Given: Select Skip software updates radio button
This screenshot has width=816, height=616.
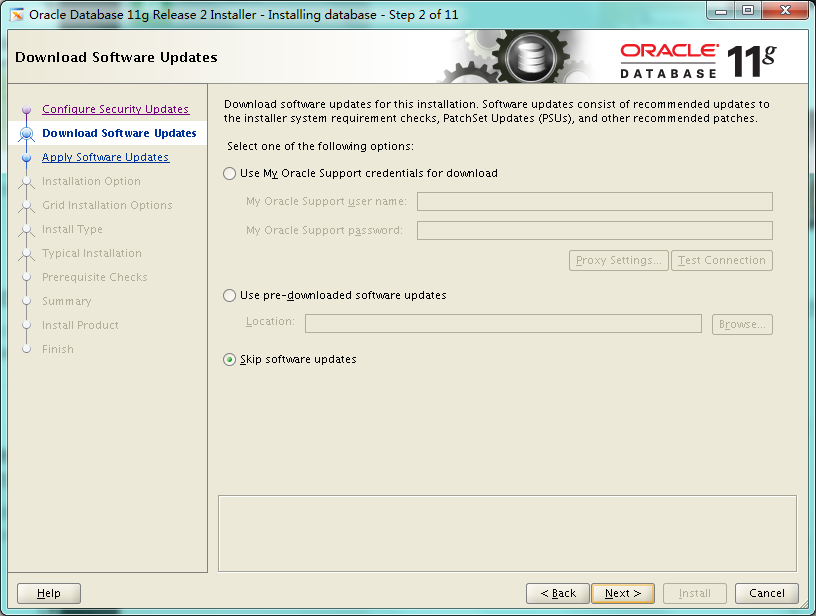Looking at the screenshot, I should pyautogui.click(x=230, y=360).
